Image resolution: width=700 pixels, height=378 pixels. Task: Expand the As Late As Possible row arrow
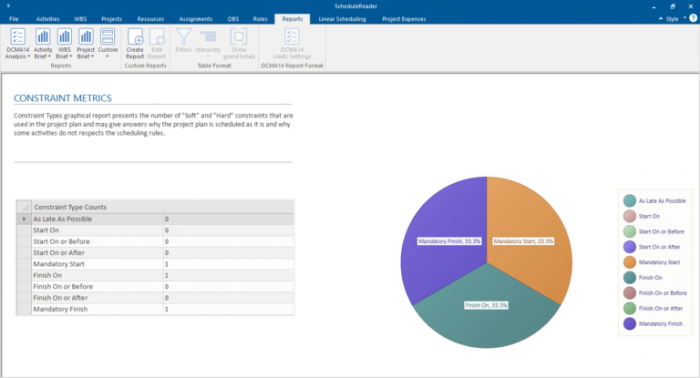(24, 219)
